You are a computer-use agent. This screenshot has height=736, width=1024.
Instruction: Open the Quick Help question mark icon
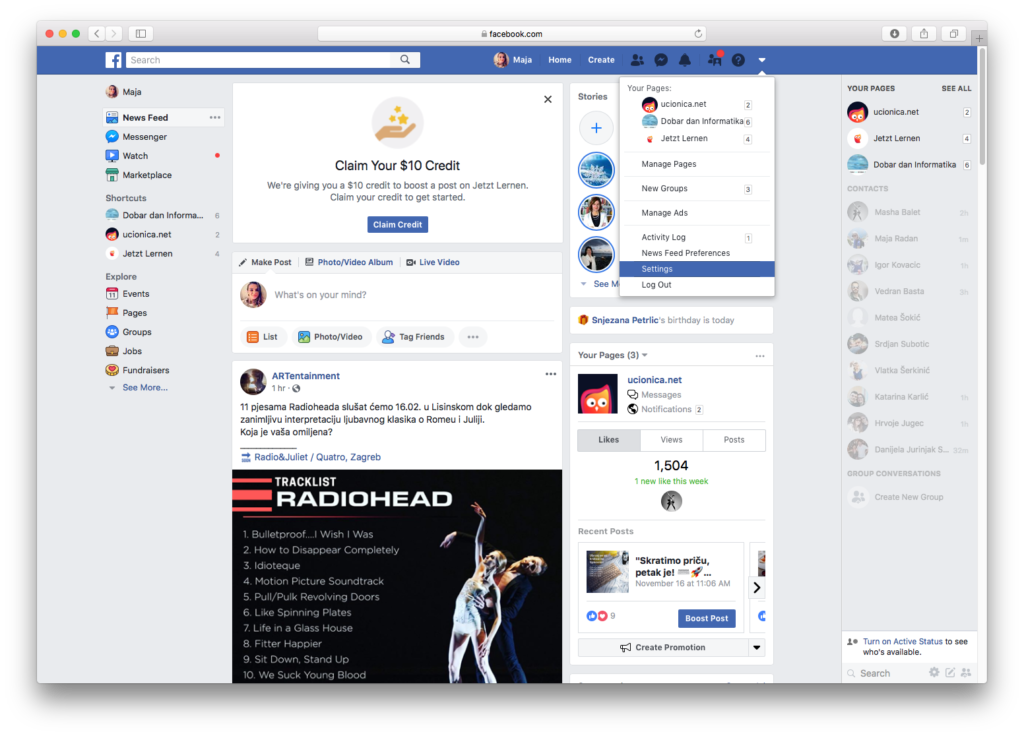tap(738, 60)
